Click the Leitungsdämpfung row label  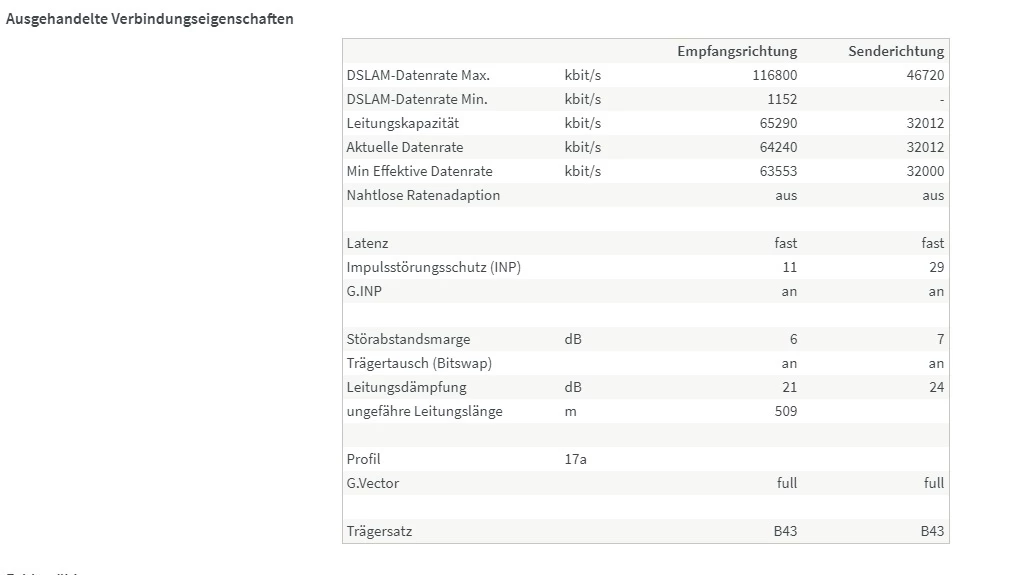click(x=406, y=387)
